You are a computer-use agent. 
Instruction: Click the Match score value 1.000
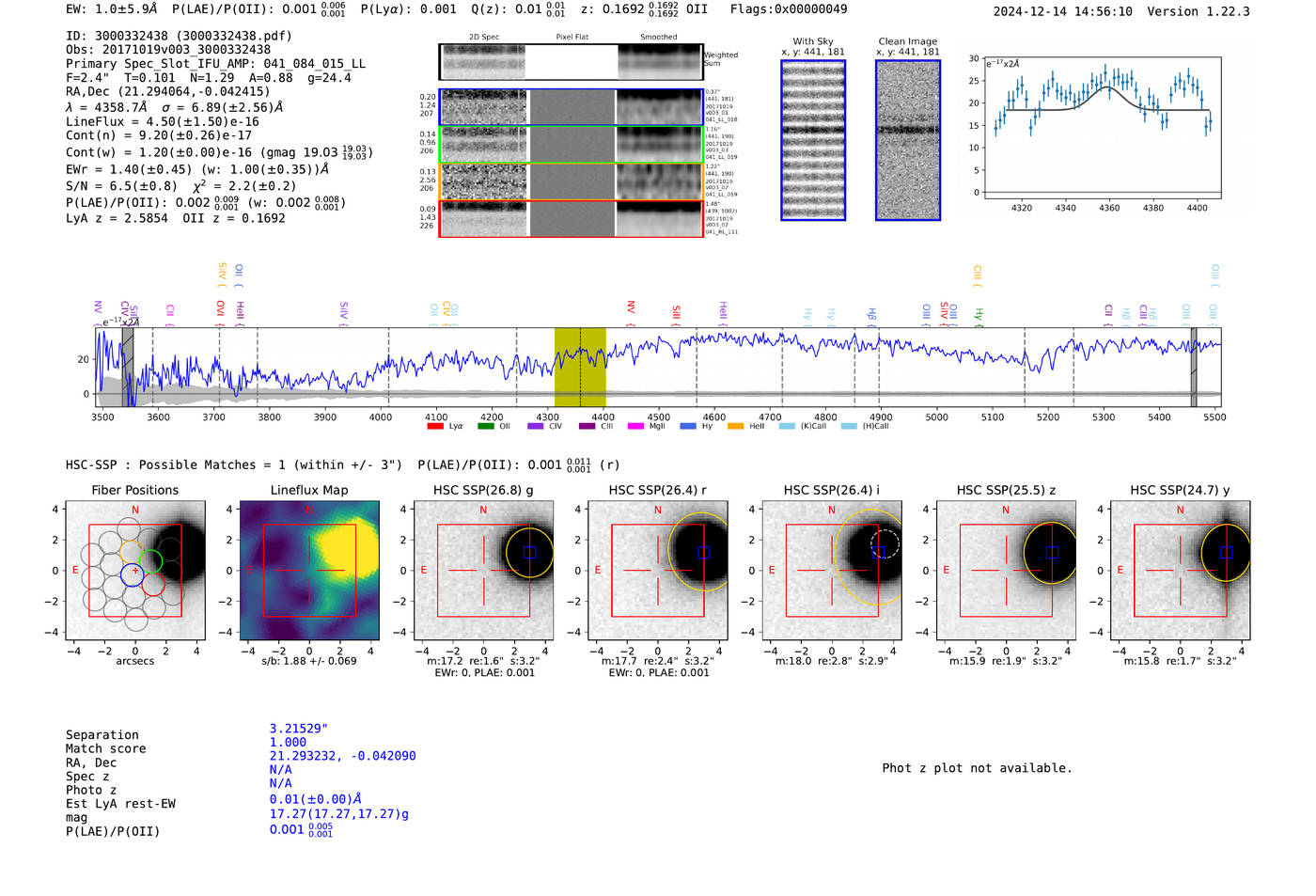point(288,742)
